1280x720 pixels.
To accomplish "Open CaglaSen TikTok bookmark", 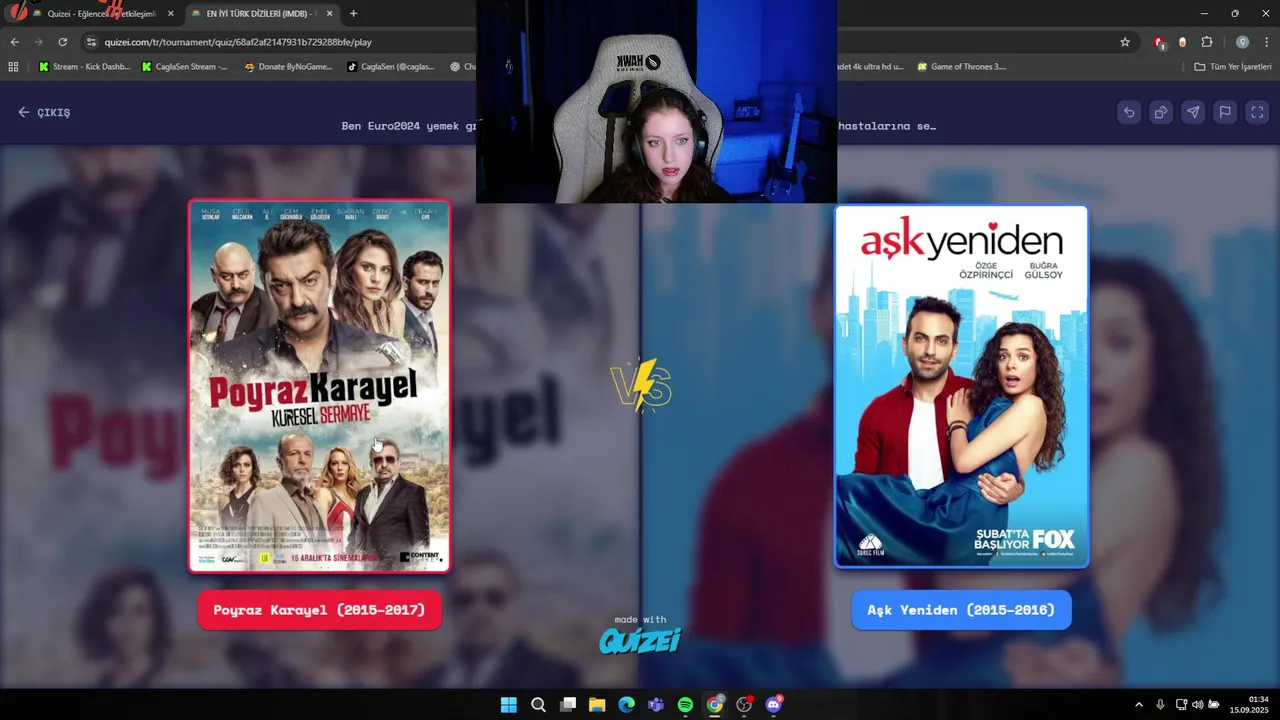I will 390,67.
